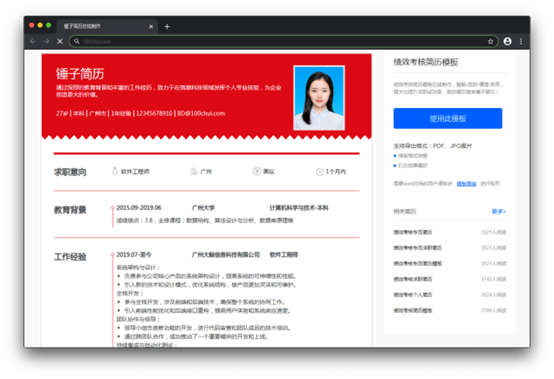Stop page loading with the X icon
Viewport: 554px width, 379px height.
60,41
